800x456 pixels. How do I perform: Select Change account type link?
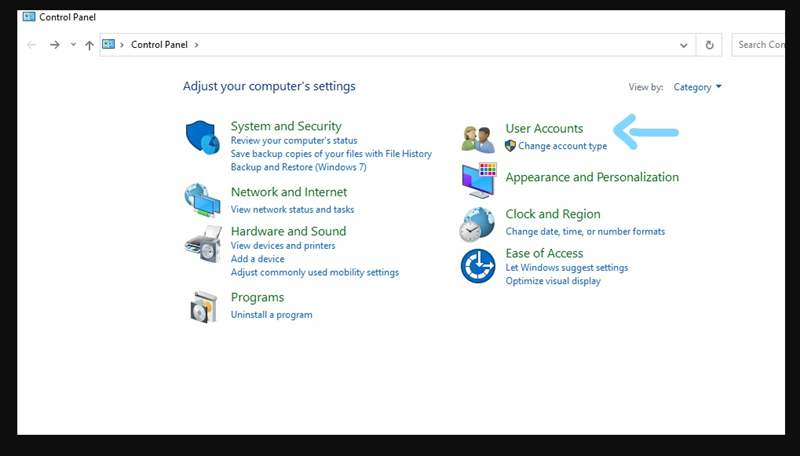(562, 146)
